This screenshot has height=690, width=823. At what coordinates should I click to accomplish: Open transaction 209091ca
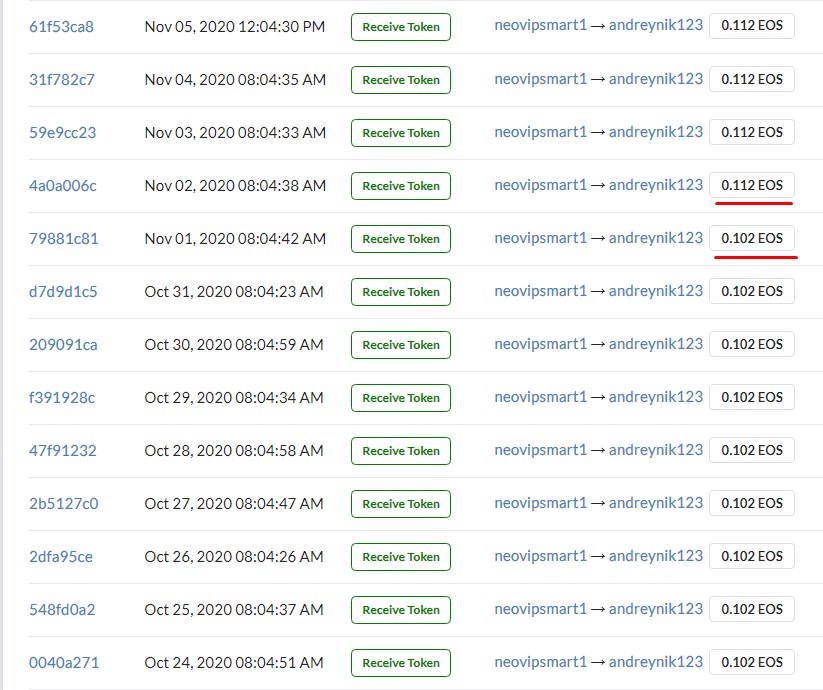(x=63, y=345)
